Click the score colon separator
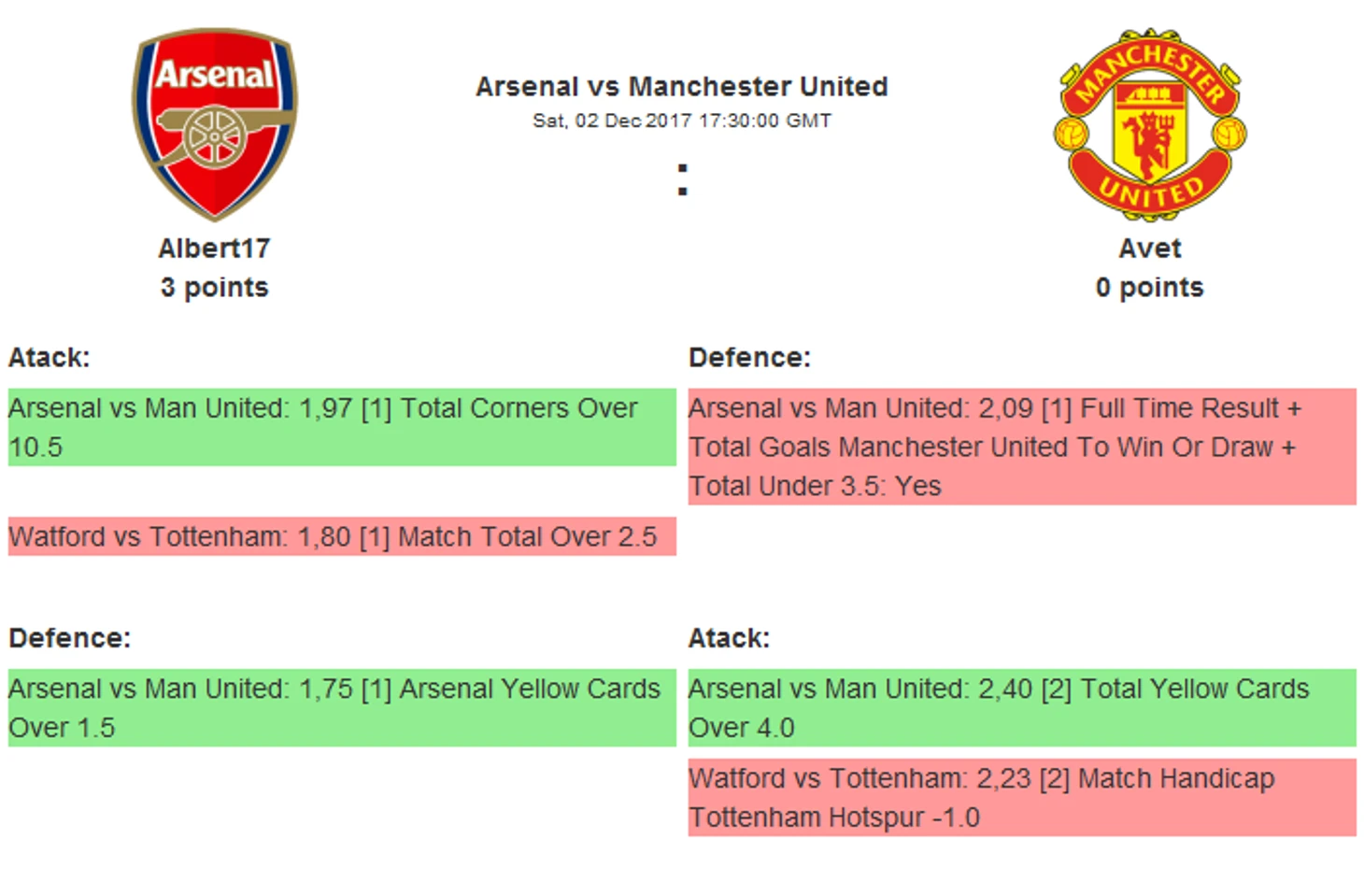This screenshot has height=896, width=1364. pyautogui.click(x=683, y=179)
